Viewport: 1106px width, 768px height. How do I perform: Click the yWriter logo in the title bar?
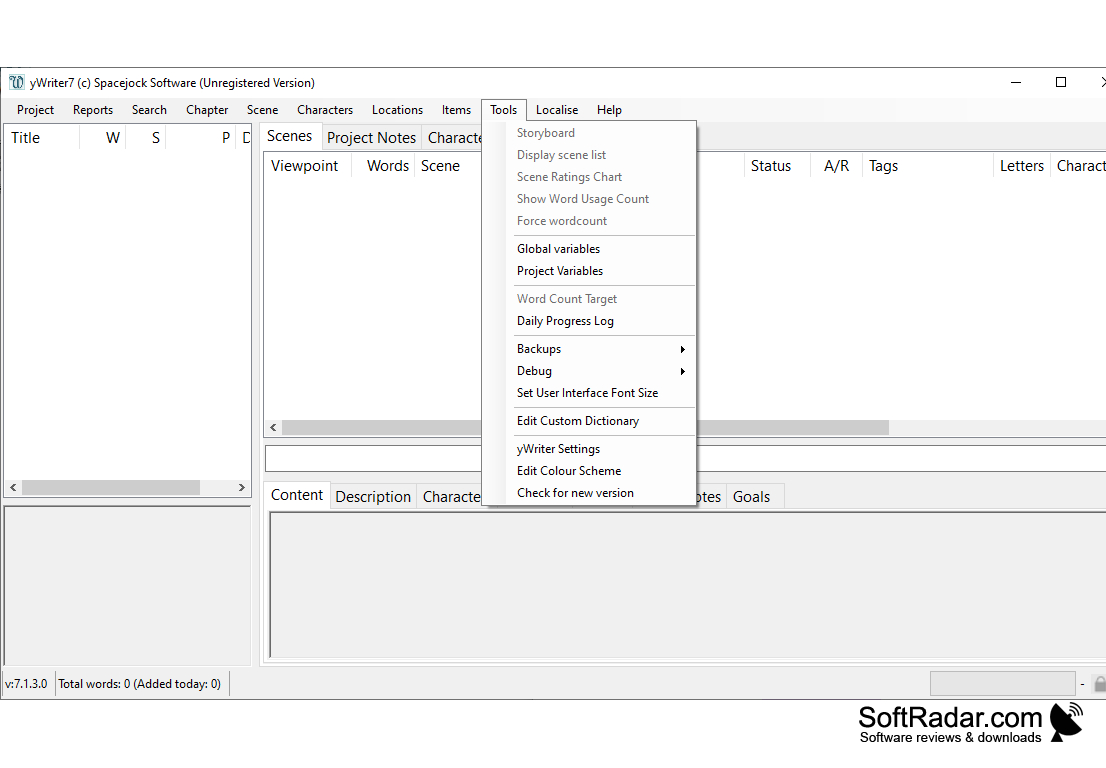click(x=16, y=83)
